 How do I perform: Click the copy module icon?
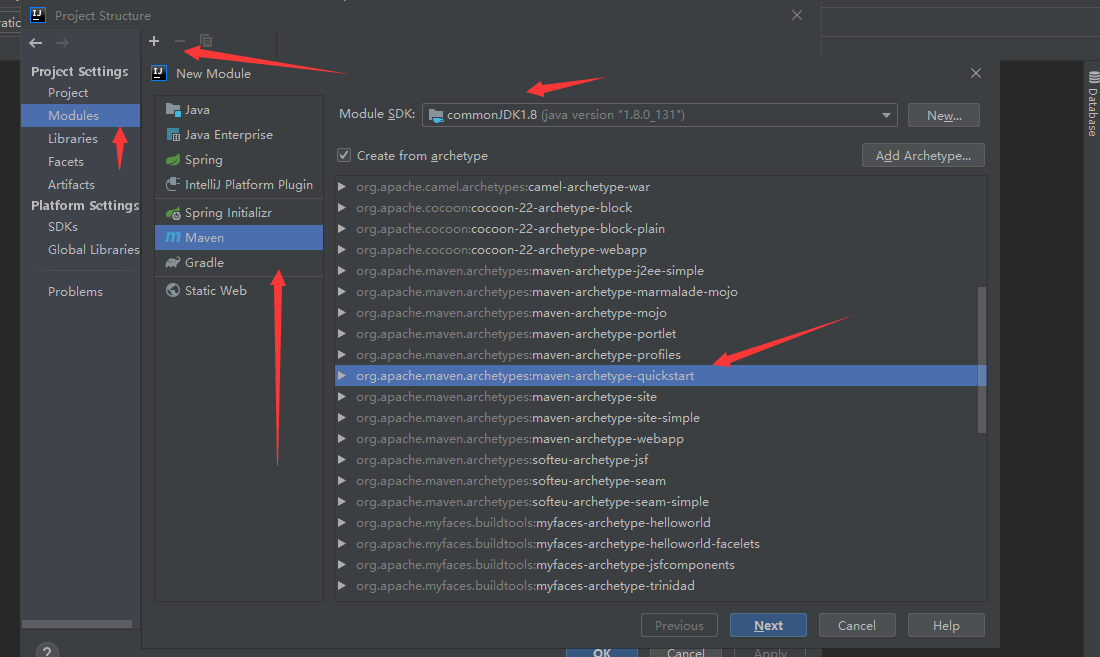click(206, 41)
